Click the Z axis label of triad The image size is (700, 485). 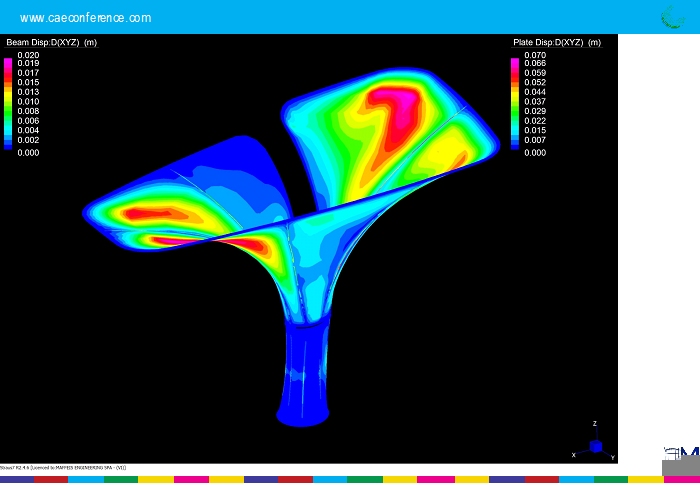595,424
